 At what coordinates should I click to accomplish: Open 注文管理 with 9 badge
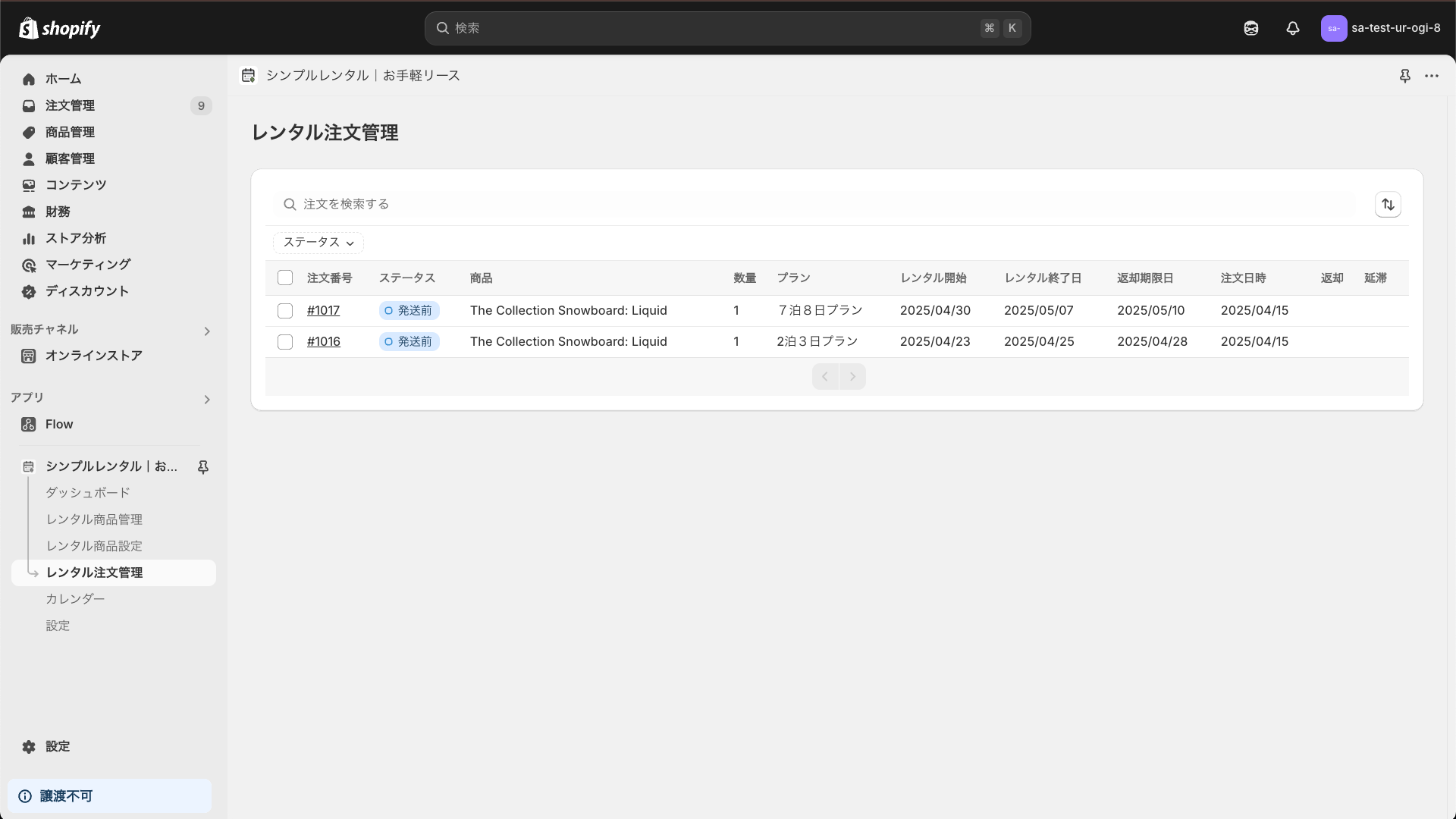pyautogui.click(x=70, y=105)
